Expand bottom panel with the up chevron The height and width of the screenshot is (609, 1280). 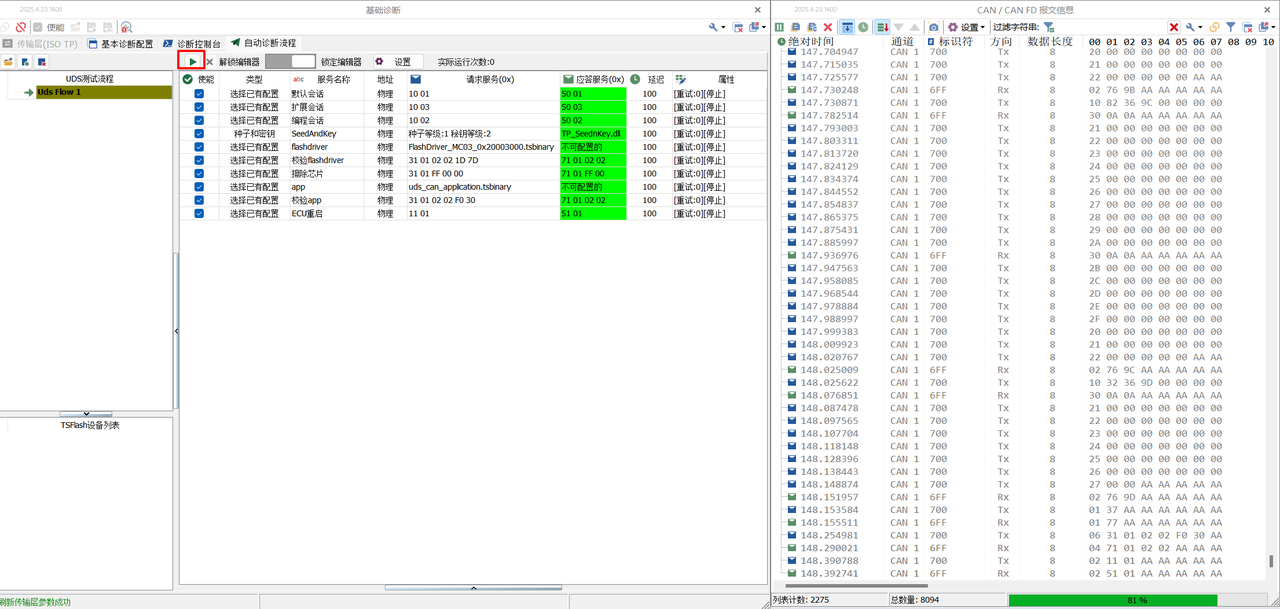[473, 588]
